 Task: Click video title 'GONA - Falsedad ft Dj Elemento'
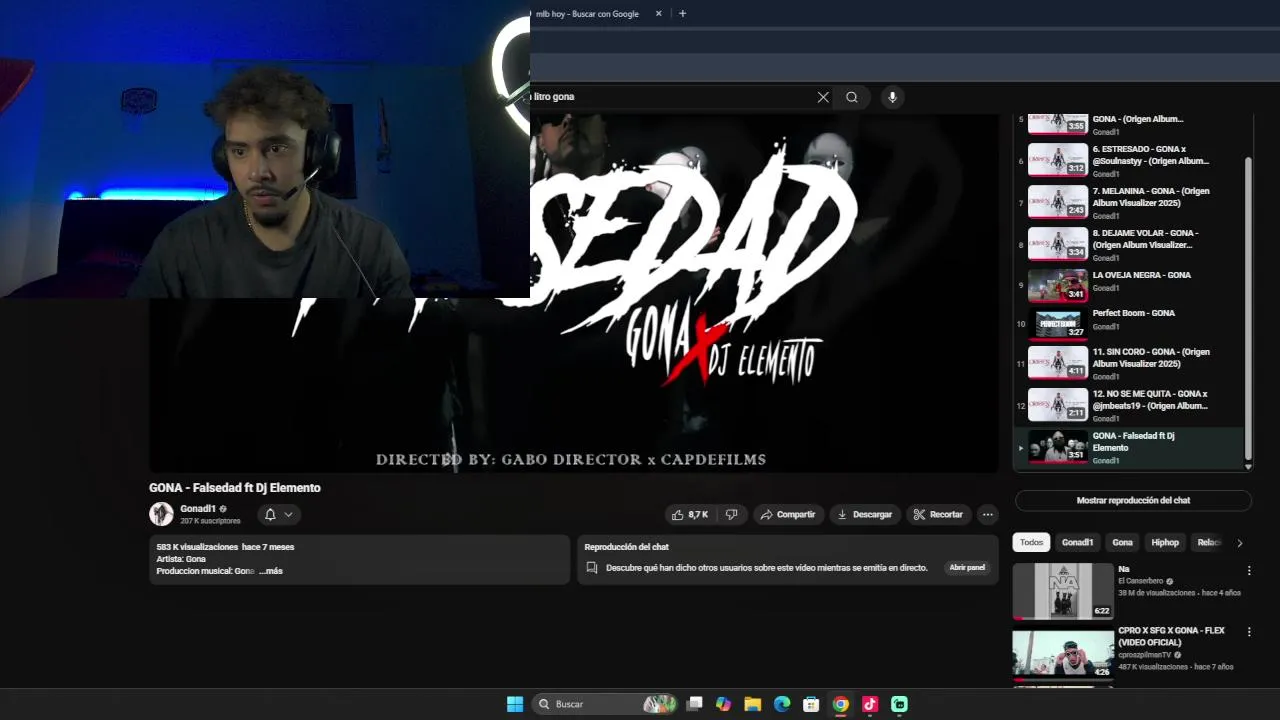[x=235, y=488]
